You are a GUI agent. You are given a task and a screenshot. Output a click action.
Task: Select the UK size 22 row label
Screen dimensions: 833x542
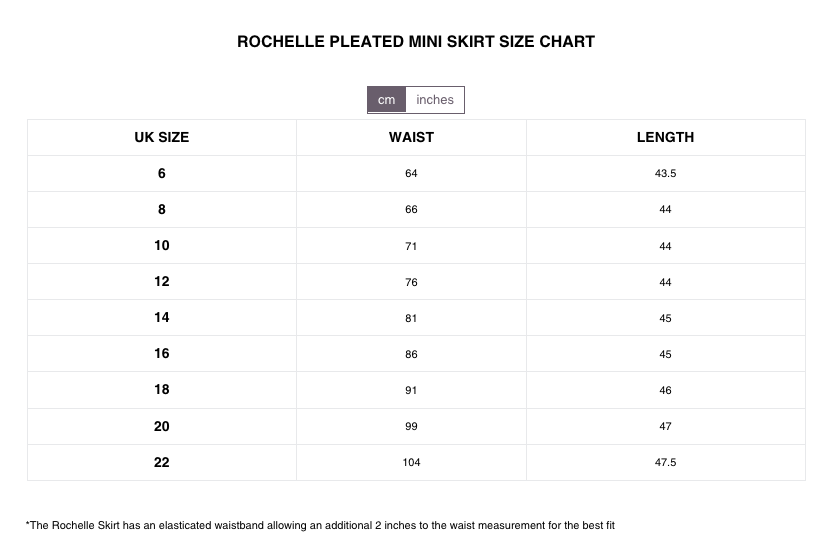(x=162, y=462)
